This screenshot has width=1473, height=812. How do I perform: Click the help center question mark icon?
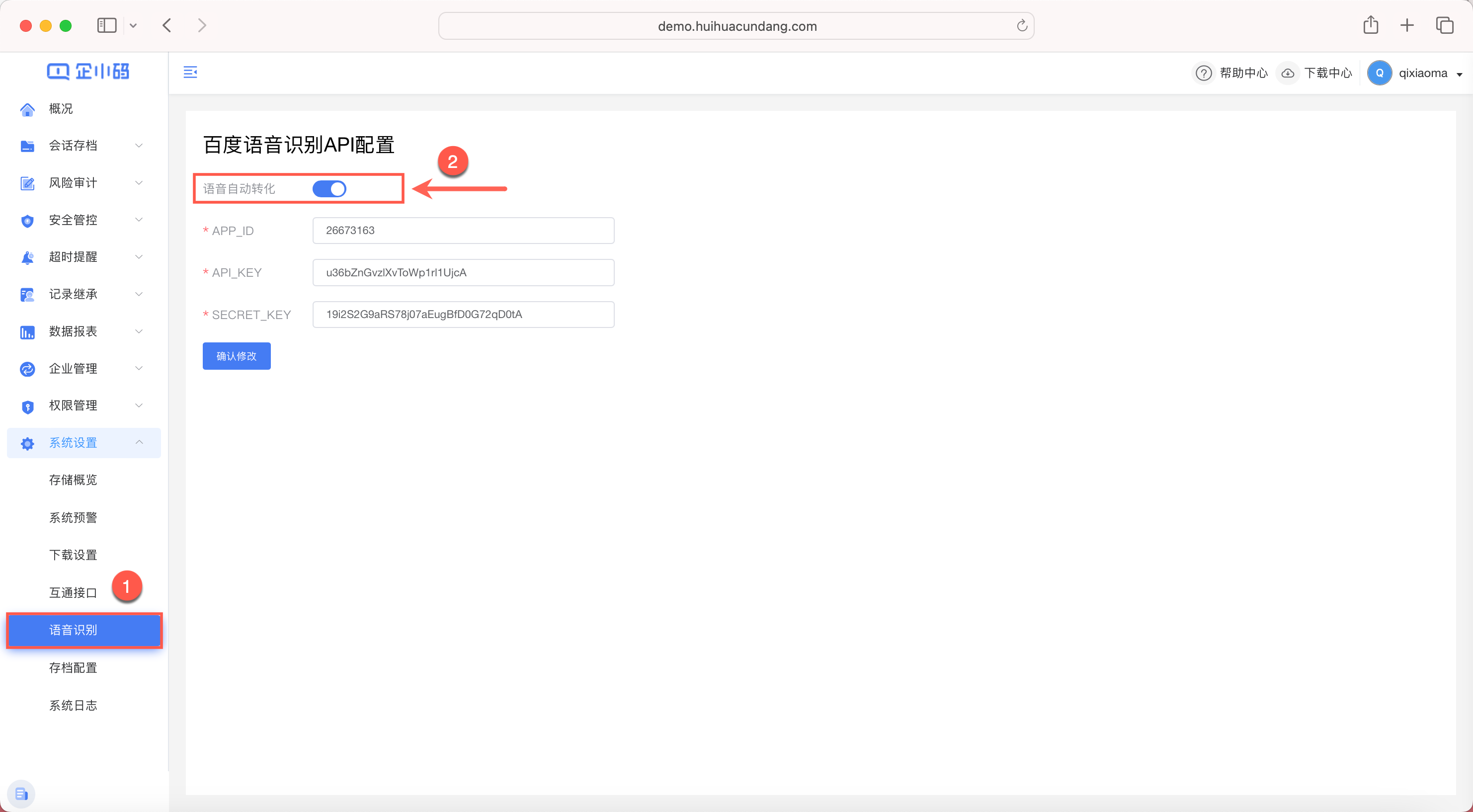pos(1204,73)
